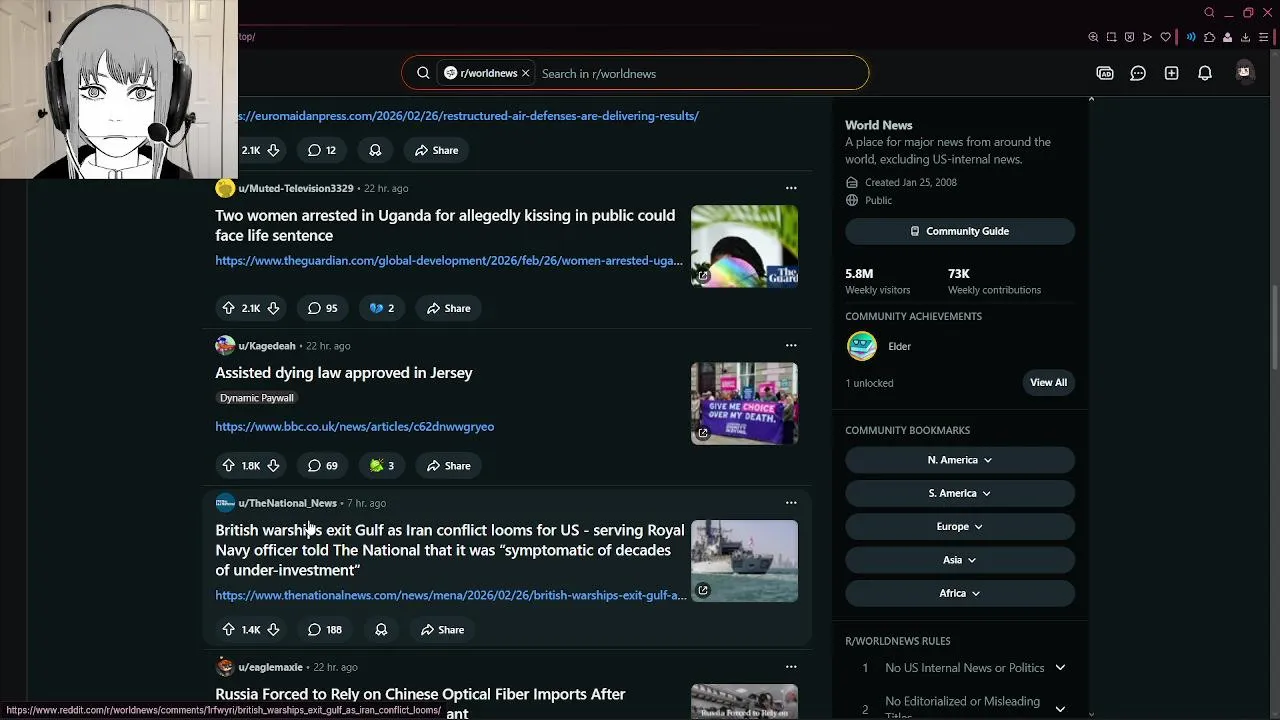This screenshot has height=720, width=1280.
Task: Share the Assisted dying law post
Action: (x=448, y=465)
